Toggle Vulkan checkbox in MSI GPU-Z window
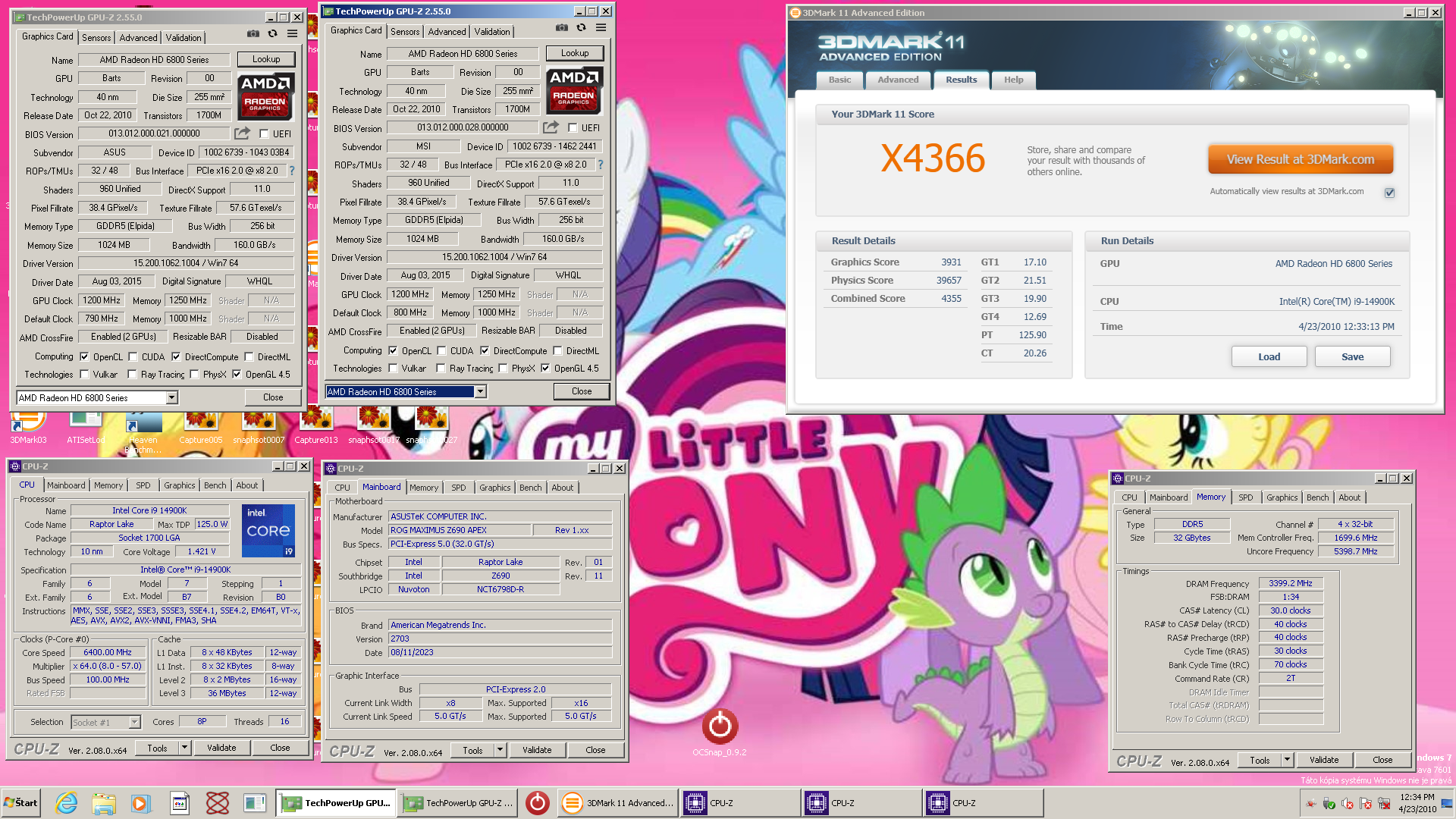1456x819 pixels. click(x=393, y=369)
